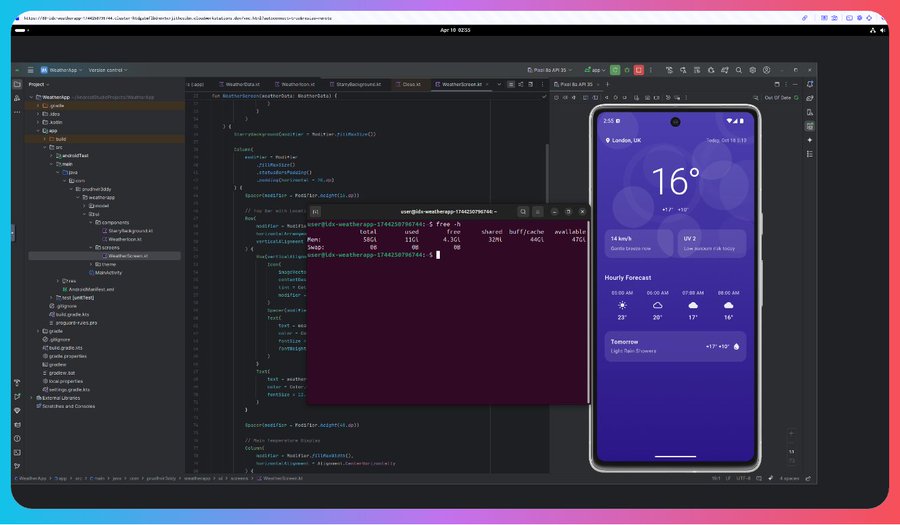Open the Build hammer tool window
The width and height of the screenshot is (900, 525).
pos(17,383)
